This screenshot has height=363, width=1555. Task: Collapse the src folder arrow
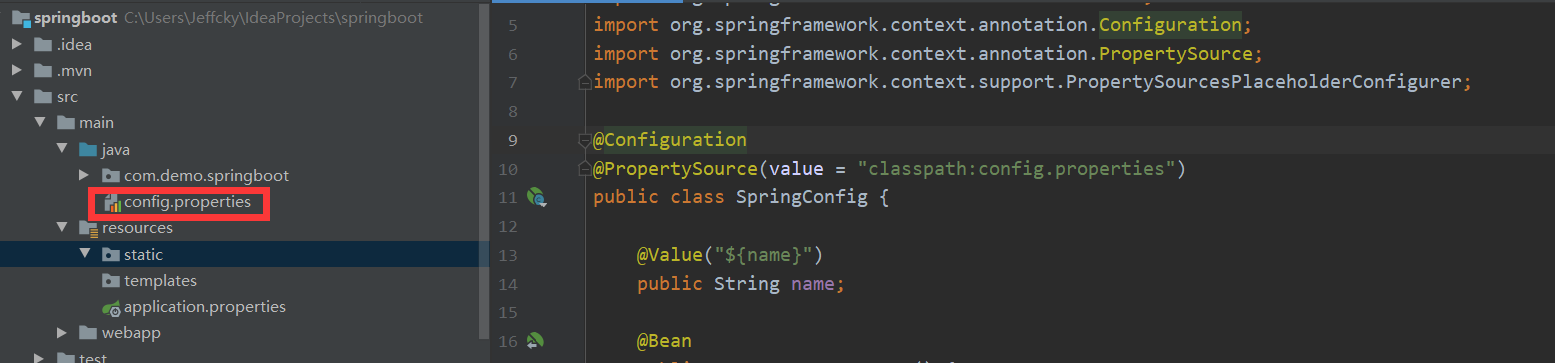point(17,97)
